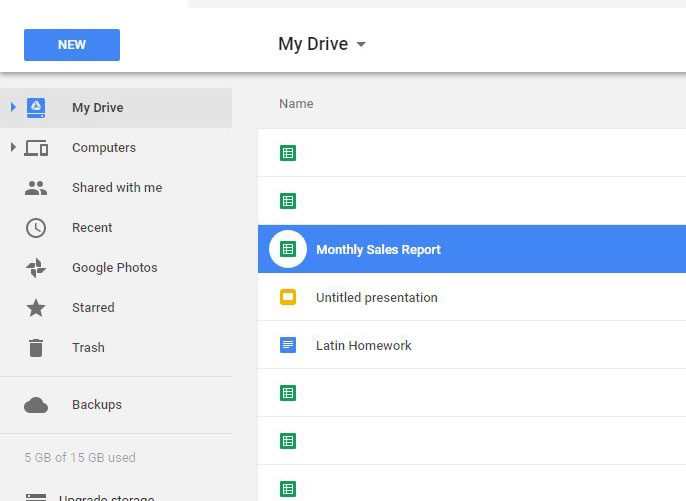Viewport: 686px width, 501px height.
Task: Go to Recent files section
Action: pyautogui.click(x=92, y=228)
